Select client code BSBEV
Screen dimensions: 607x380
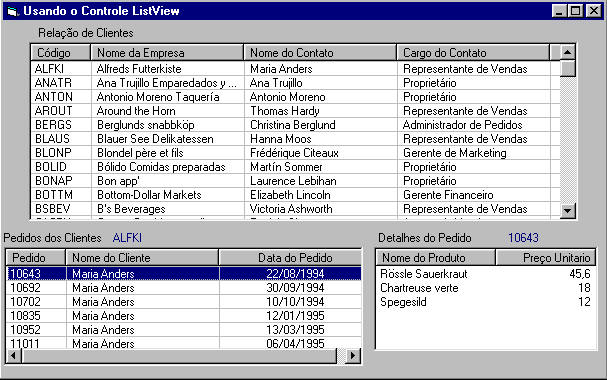tap(53, 209)
